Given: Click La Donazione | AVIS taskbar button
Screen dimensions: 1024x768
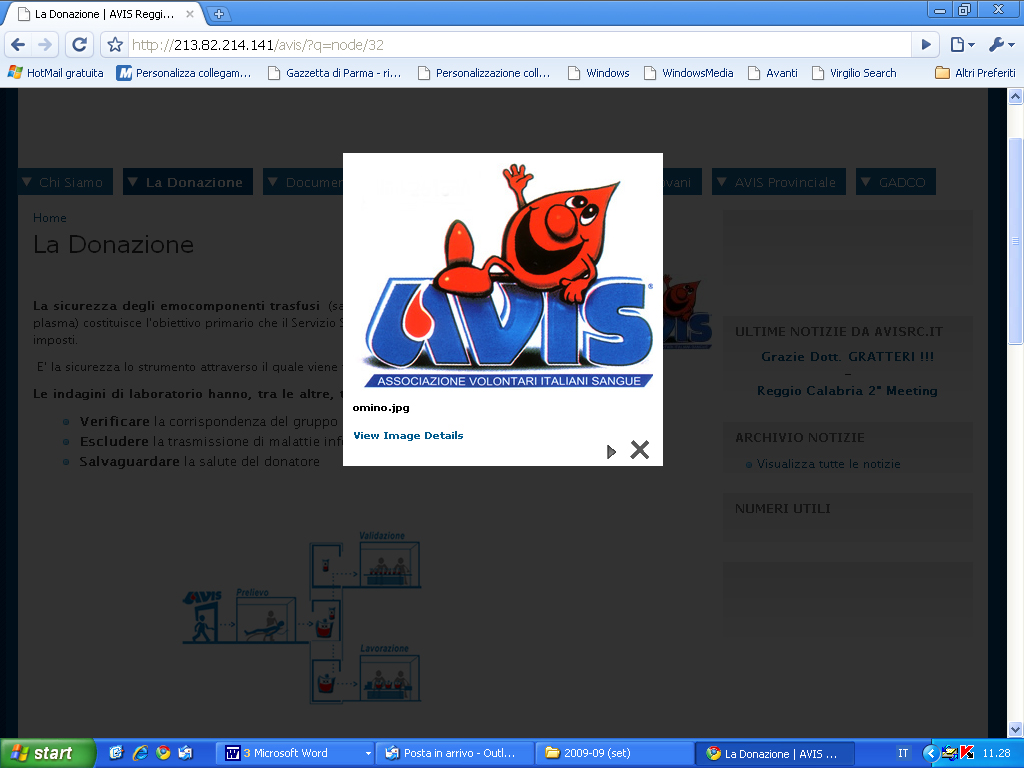Looking at the screenshot, I should (x=774, y=753).
